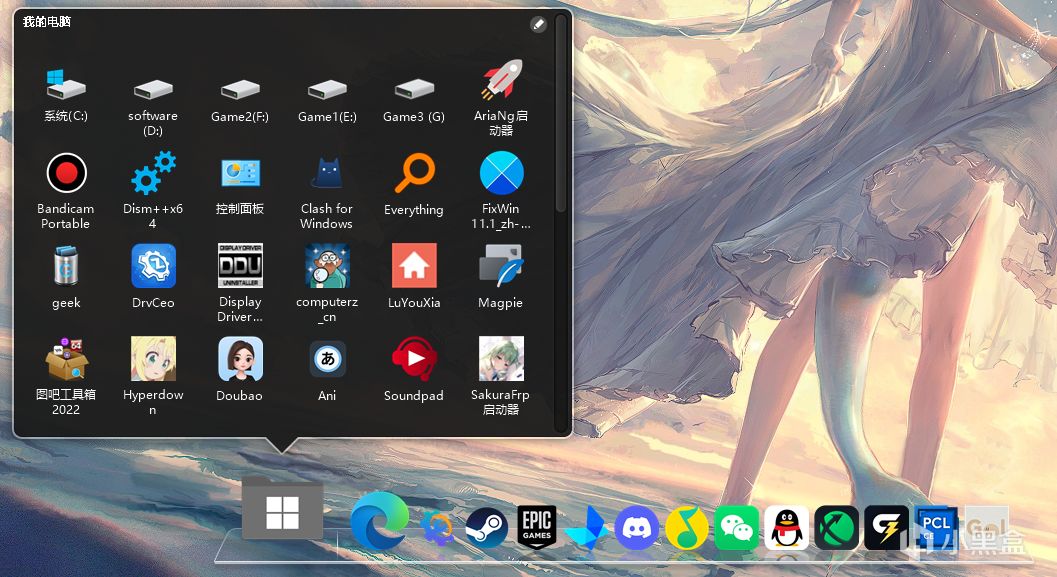Open Dism++x64 gears icon
The width and height of the screenshot is (1057, 577).
(x=153, y=173)
